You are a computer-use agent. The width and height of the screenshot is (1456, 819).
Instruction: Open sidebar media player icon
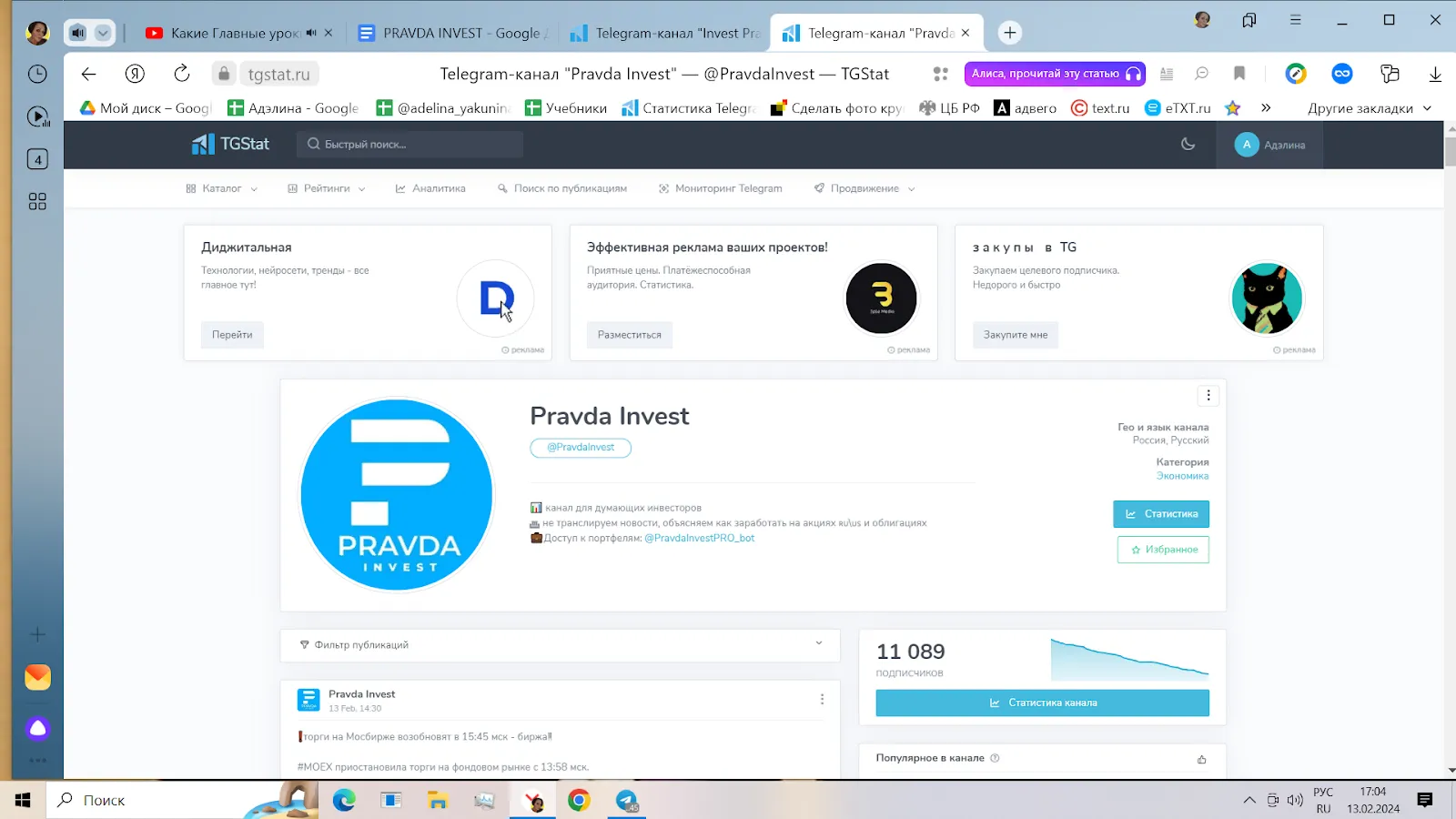37,116
